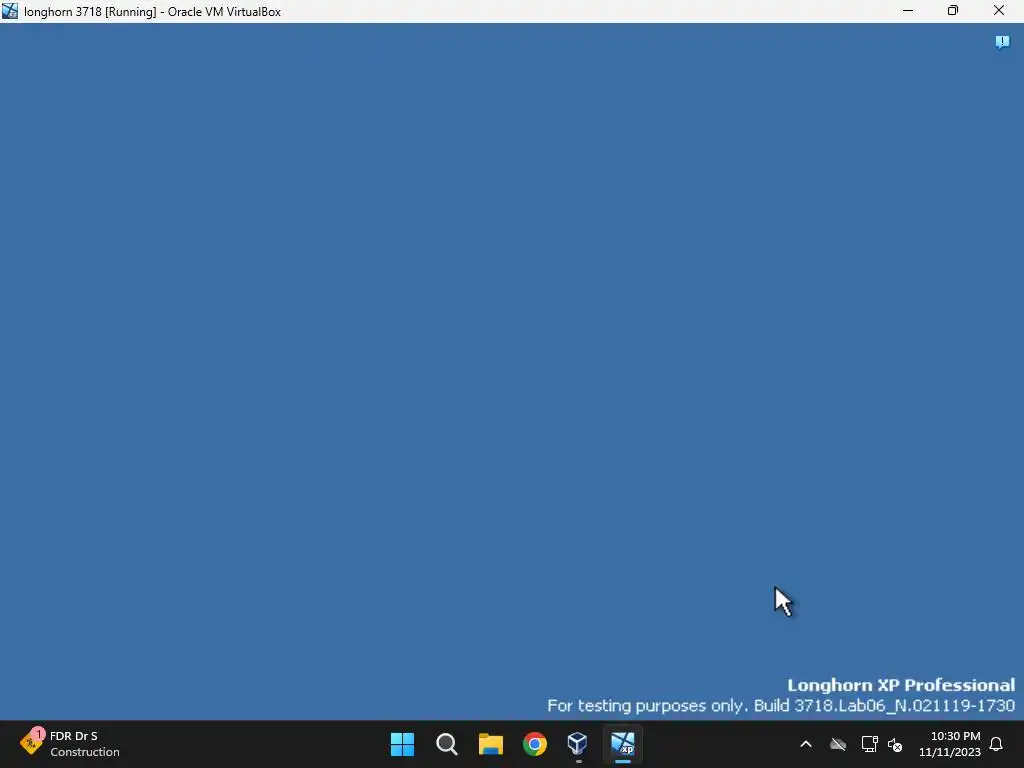The height and width of the screenshot is (768, 1024).
Task: Open taskbar Search
Action: pos(447,744)
